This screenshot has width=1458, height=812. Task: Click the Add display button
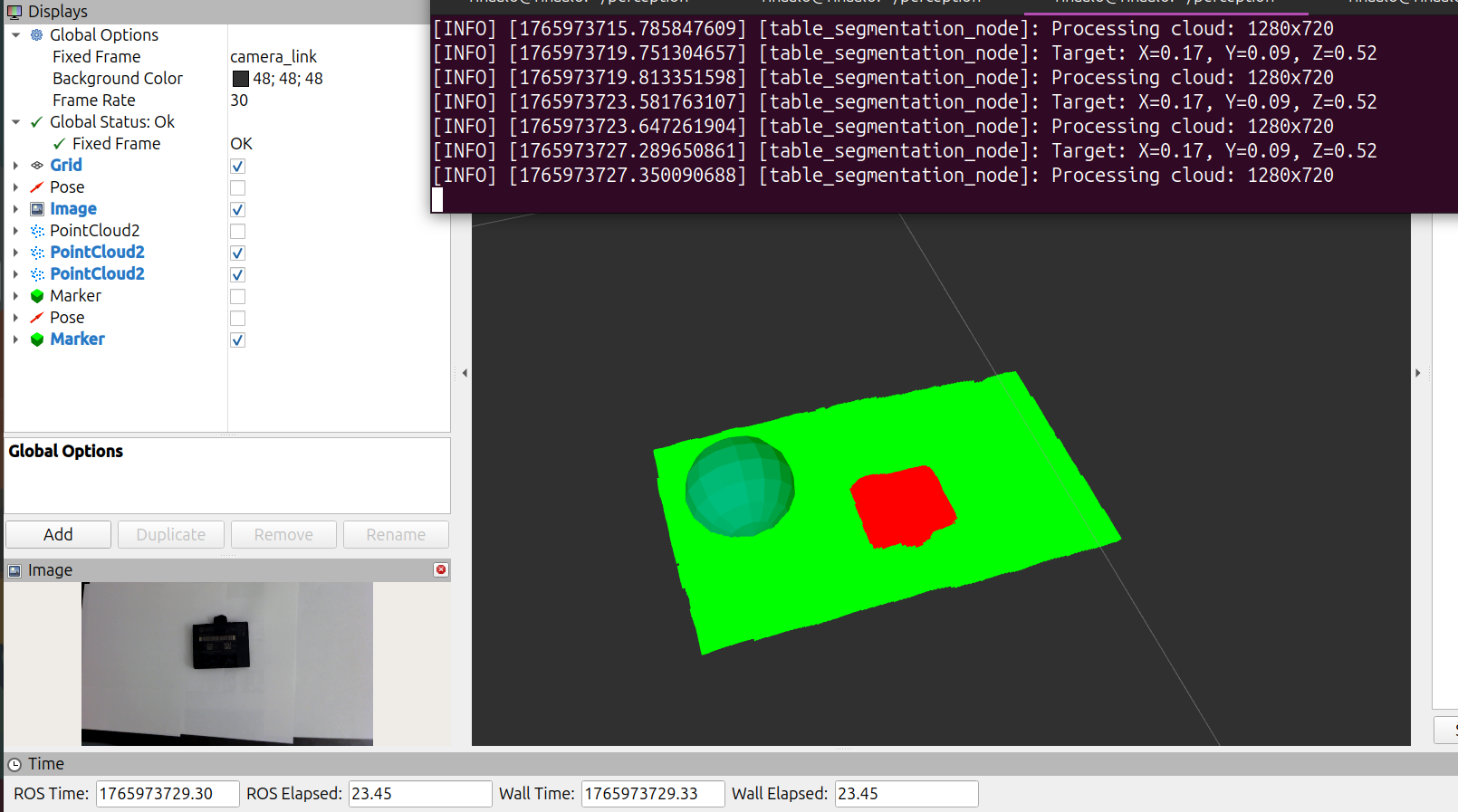point(58,534)
